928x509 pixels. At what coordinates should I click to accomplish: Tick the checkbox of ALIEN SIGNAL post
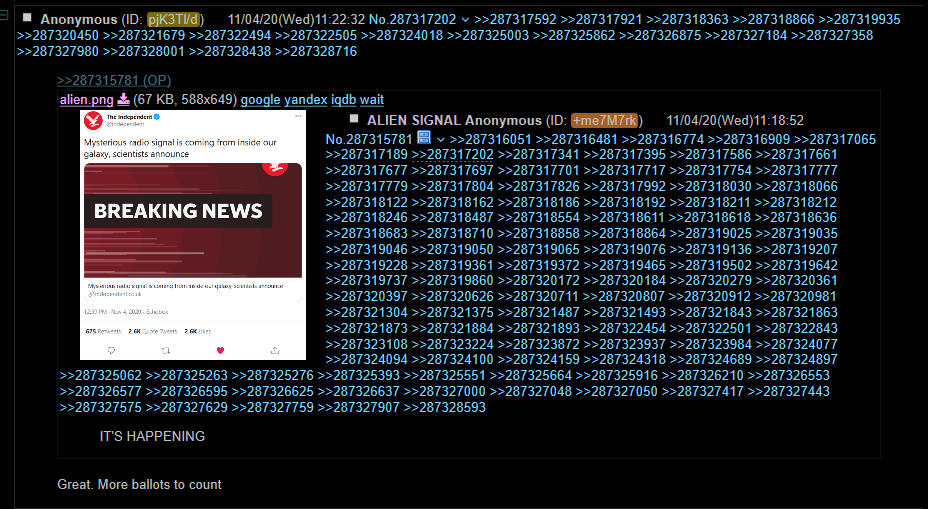point(354,118)
